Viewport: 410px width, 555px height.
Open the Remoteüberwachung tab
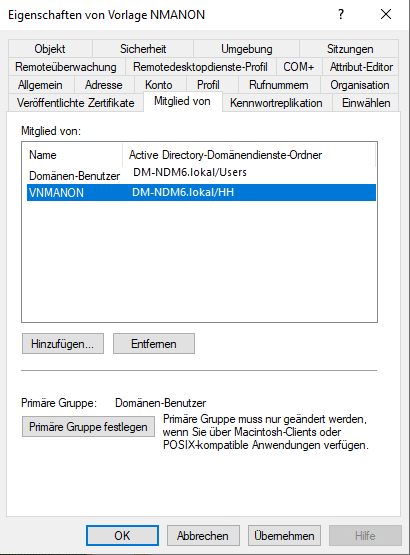coord(66,67)
